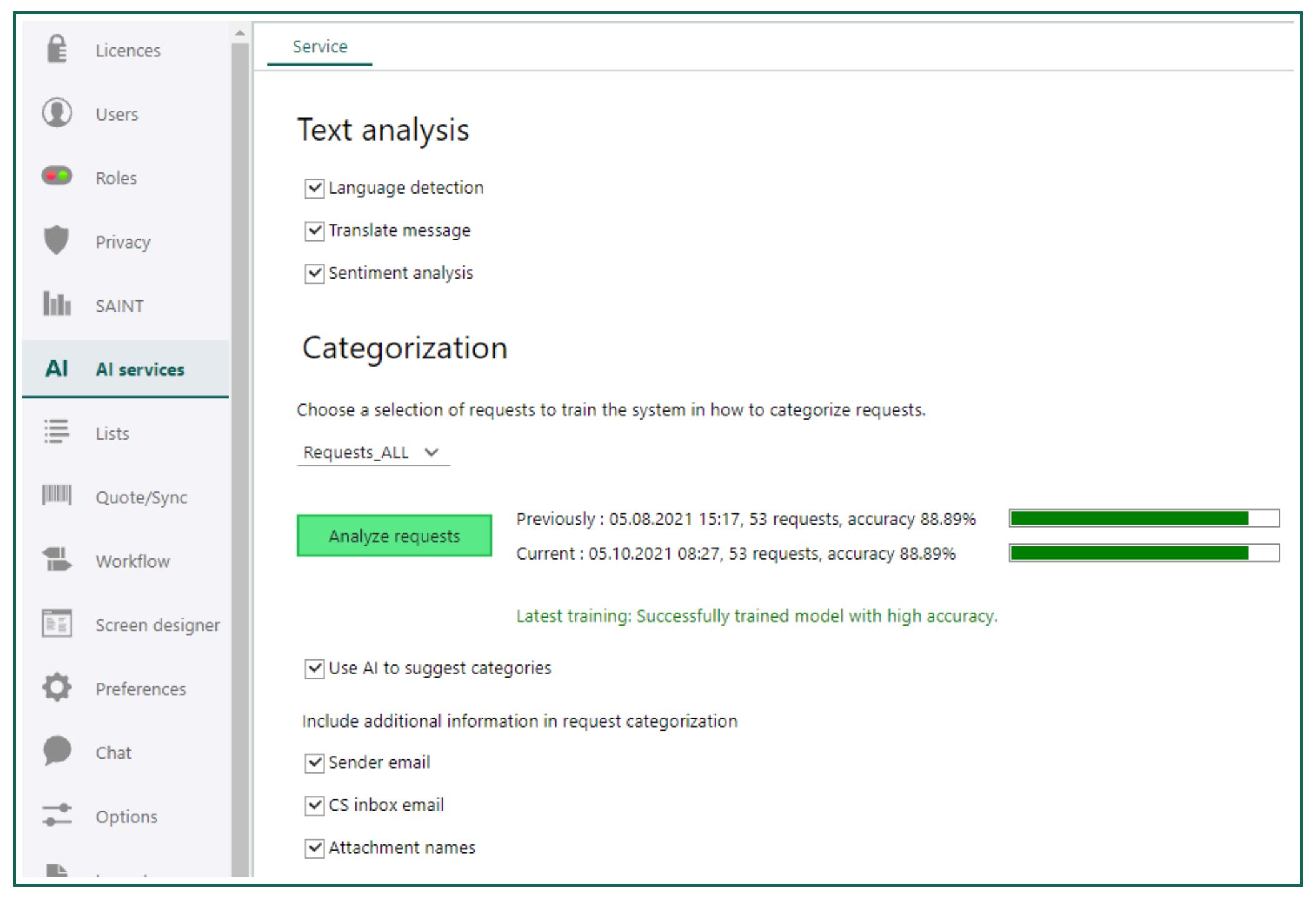
Task: Click the 'Latest training: Successfully trained model' message
Action: point(756,616)
